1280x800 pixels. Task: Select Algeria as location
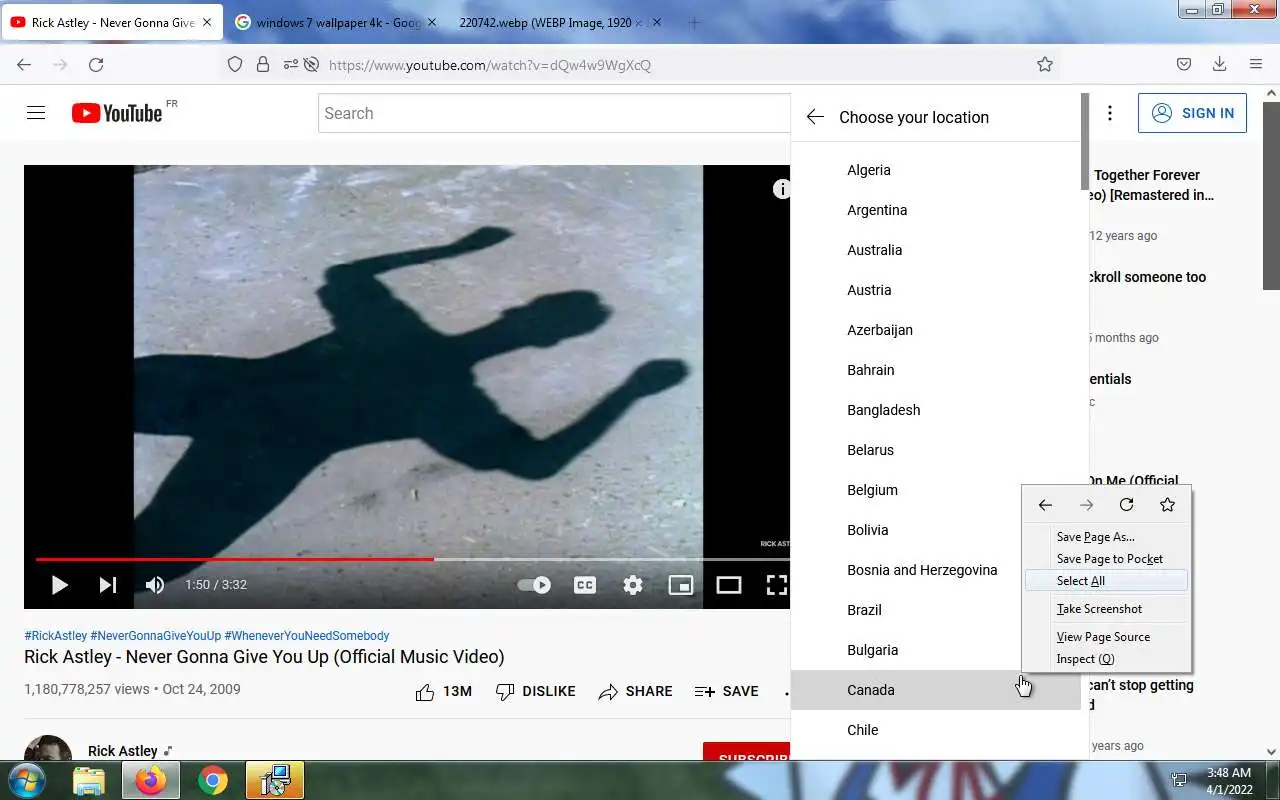[x=936, y=170]
